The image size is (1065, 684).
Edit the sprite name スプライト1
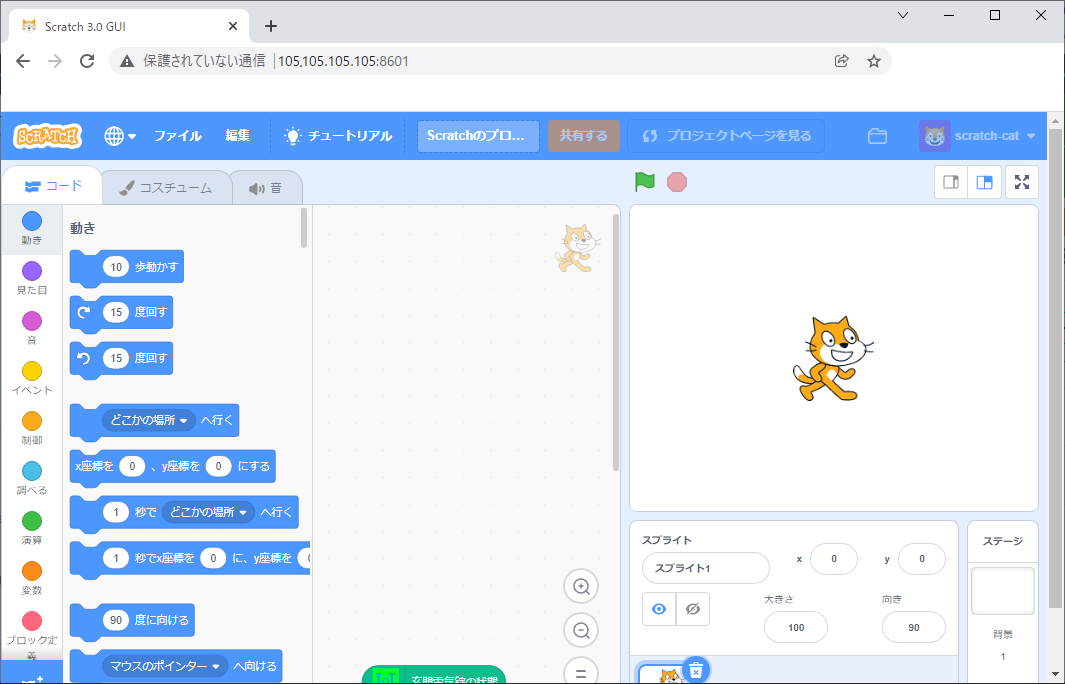[706, 568]
